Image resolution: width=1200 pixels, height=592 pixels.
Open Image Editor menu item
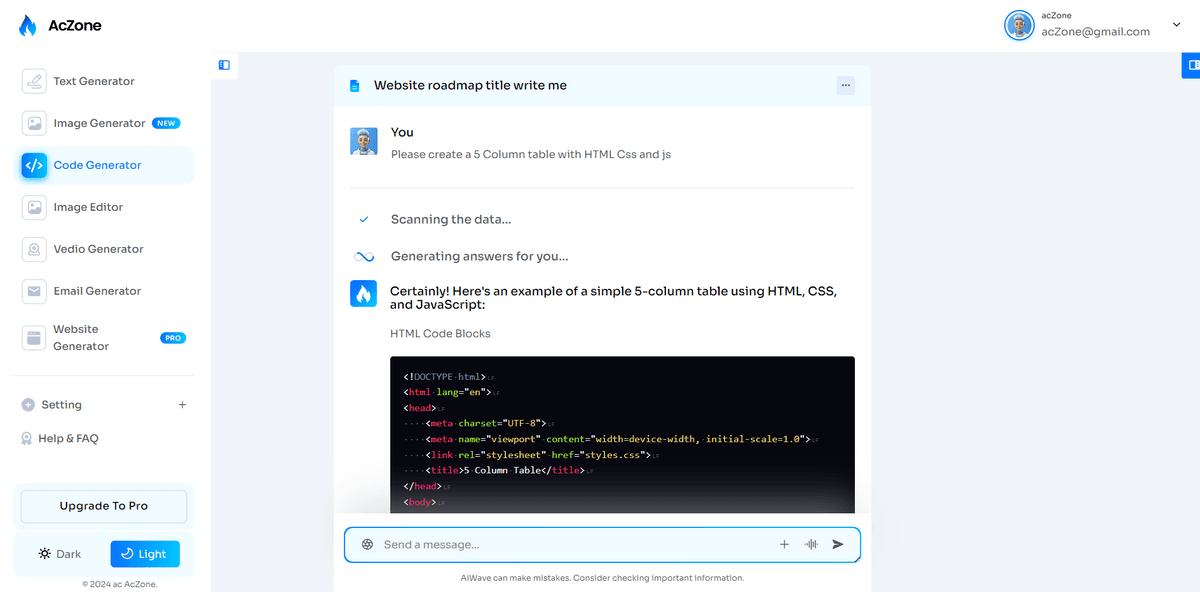[x=105, y=207]
